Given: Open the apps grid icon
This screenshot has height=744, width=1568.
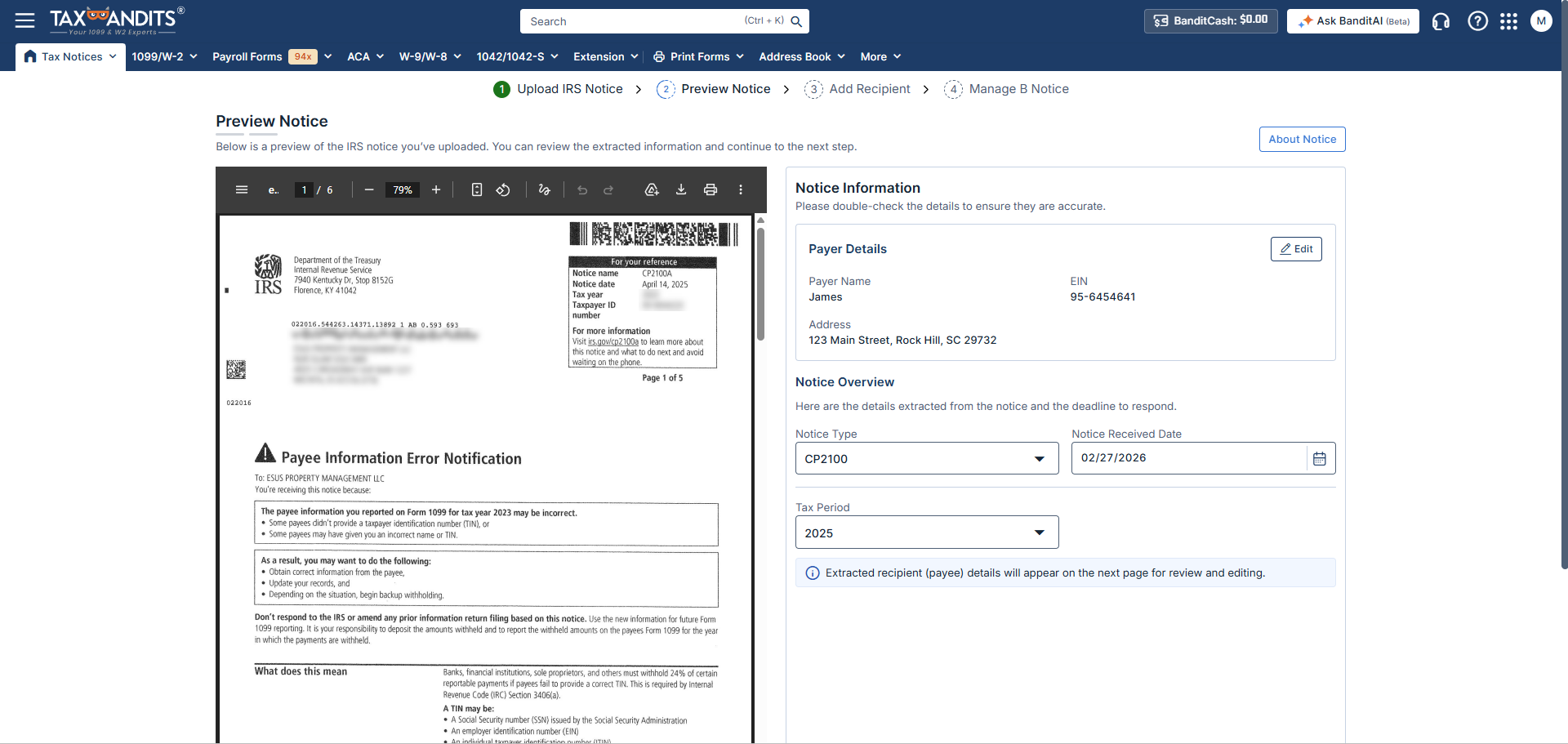Looking at the screenshot, I should pos(1509,21).
